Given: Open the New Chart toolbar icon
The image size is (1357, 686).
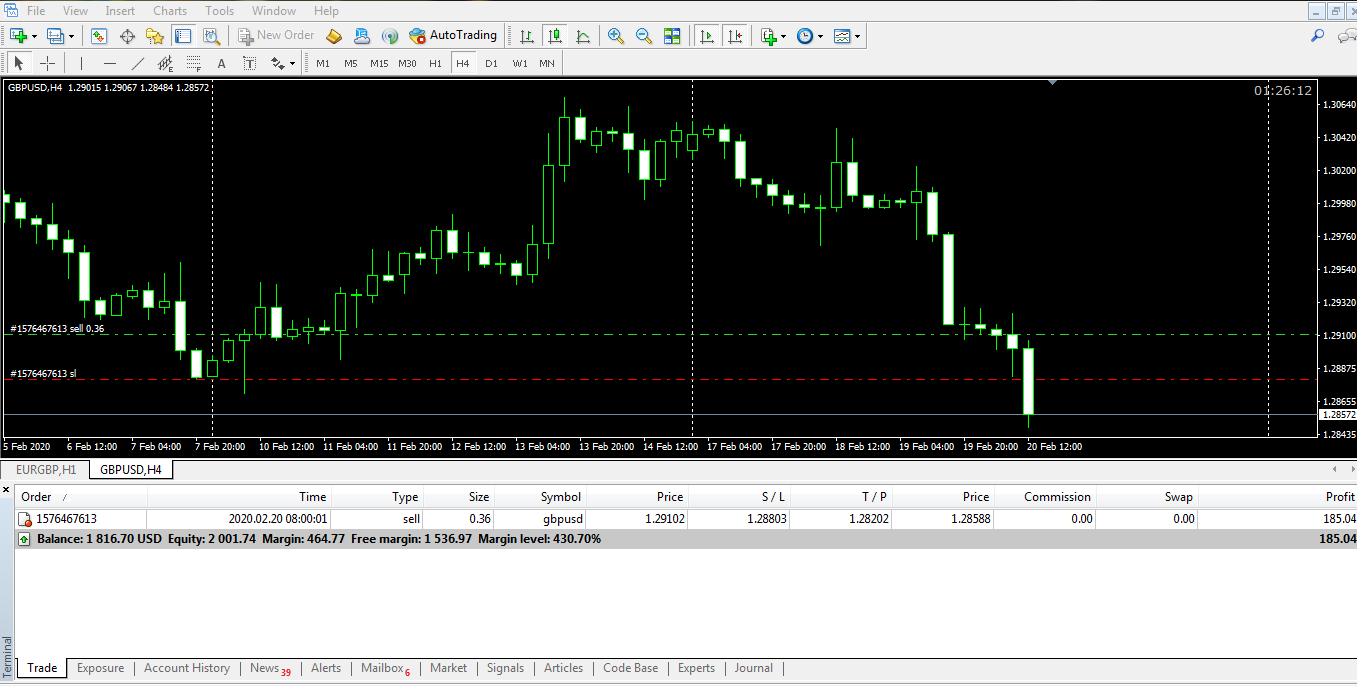Looking at the screenshot, I should [19, 36].
